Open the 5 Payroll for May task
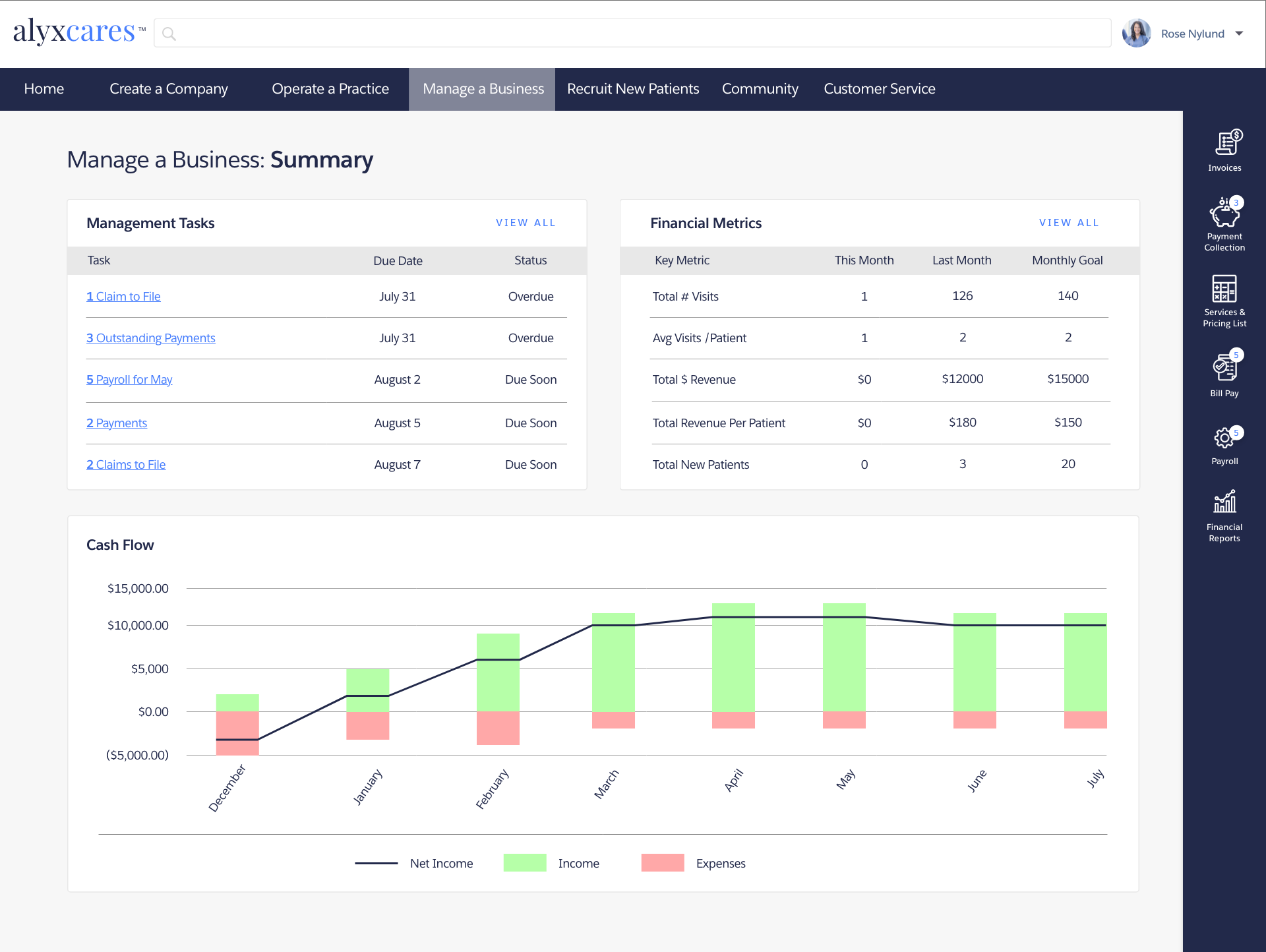The width and height of the screenshot is (1266, 952). pyautogui.click(x=129, y=380)
